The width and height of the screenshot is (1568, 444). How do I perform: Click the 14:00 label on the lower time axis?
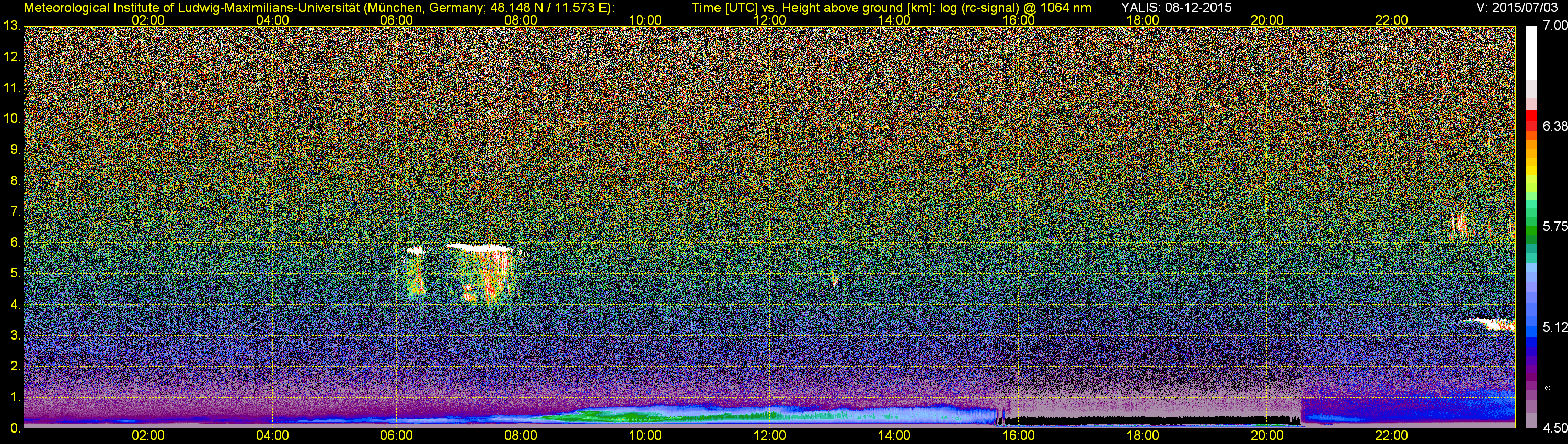click(894, 436)
